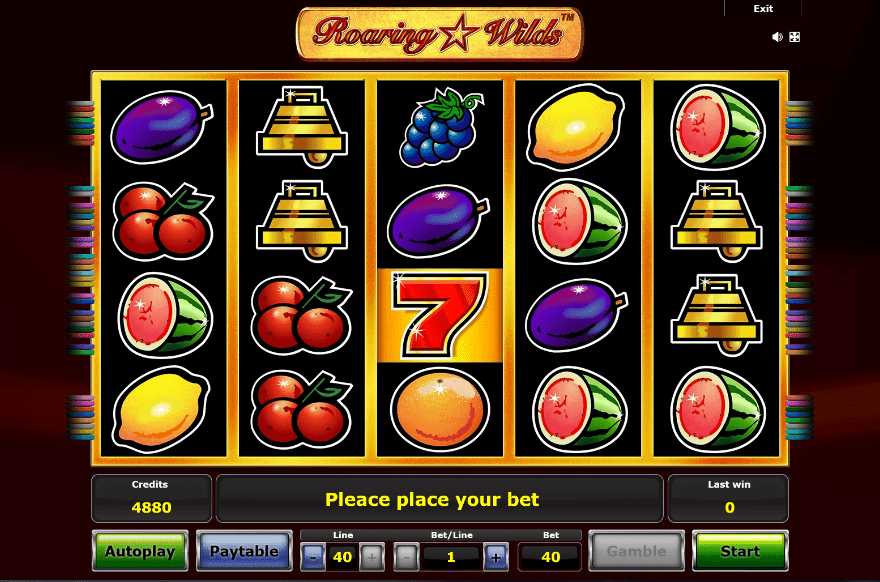Click the orange fruit symbol
The height and width of the screenshot is (582, 880).
[439, 410]
